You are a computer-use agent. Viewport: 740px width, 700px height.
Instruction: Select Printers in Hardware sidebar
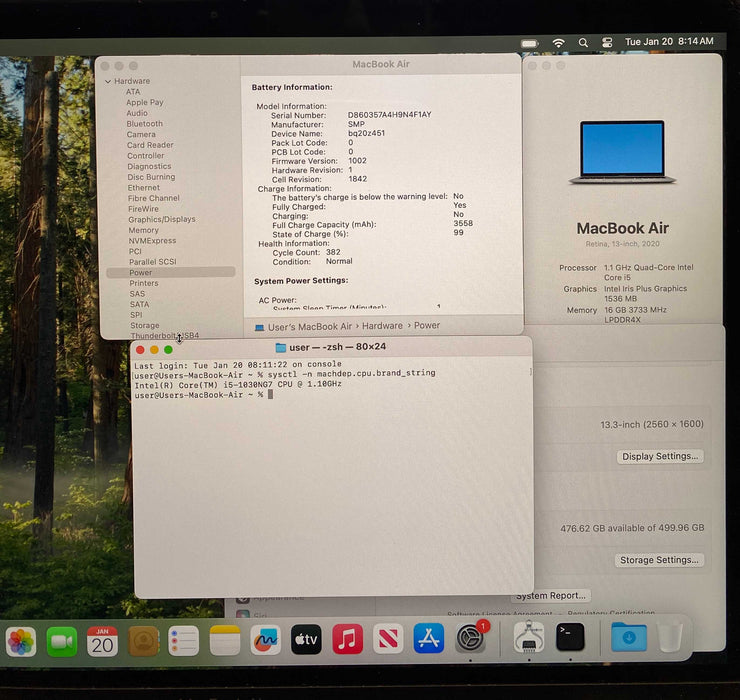[144, 283]
